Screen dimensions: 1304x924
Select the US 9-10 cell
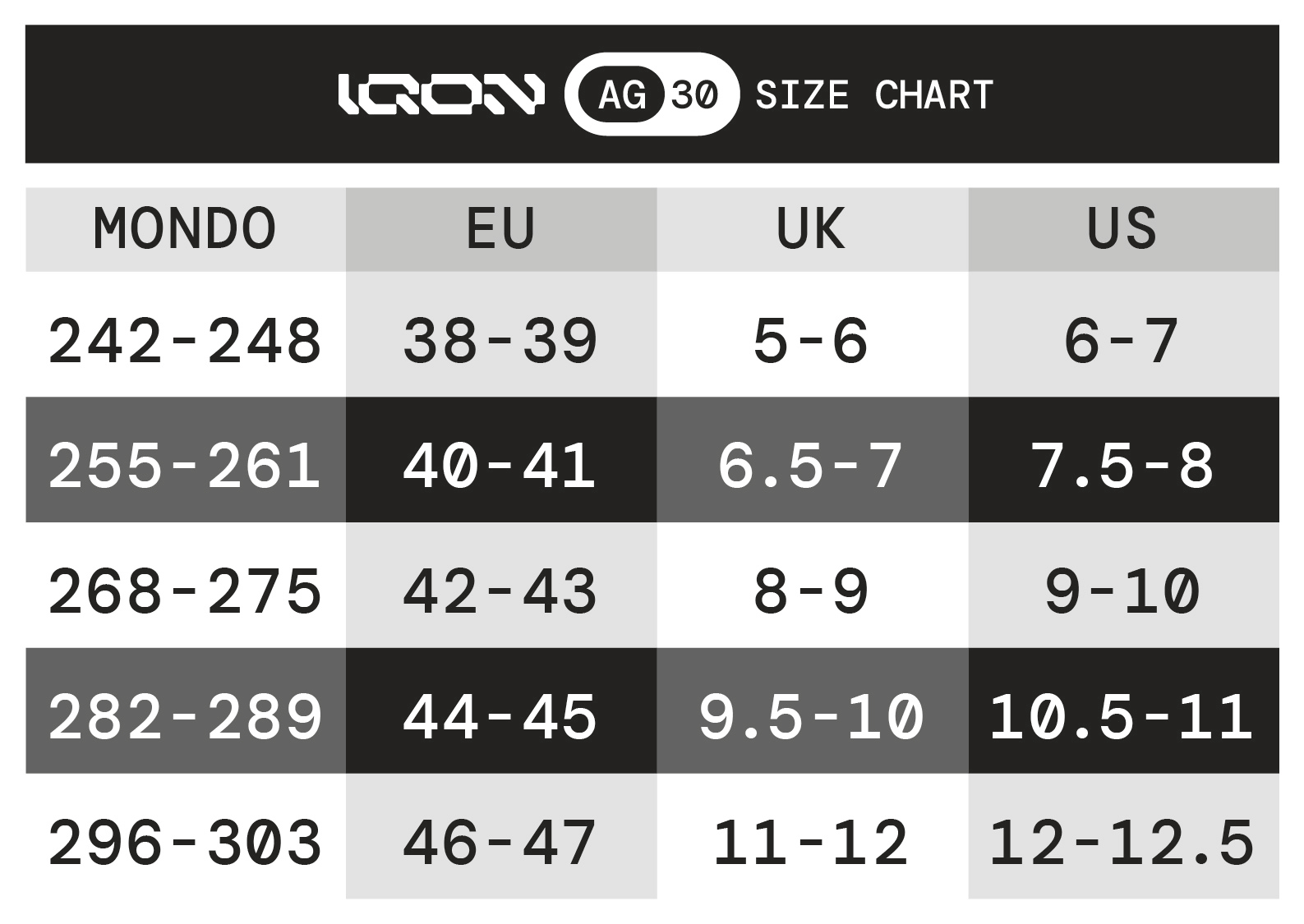pos(1122,591)
